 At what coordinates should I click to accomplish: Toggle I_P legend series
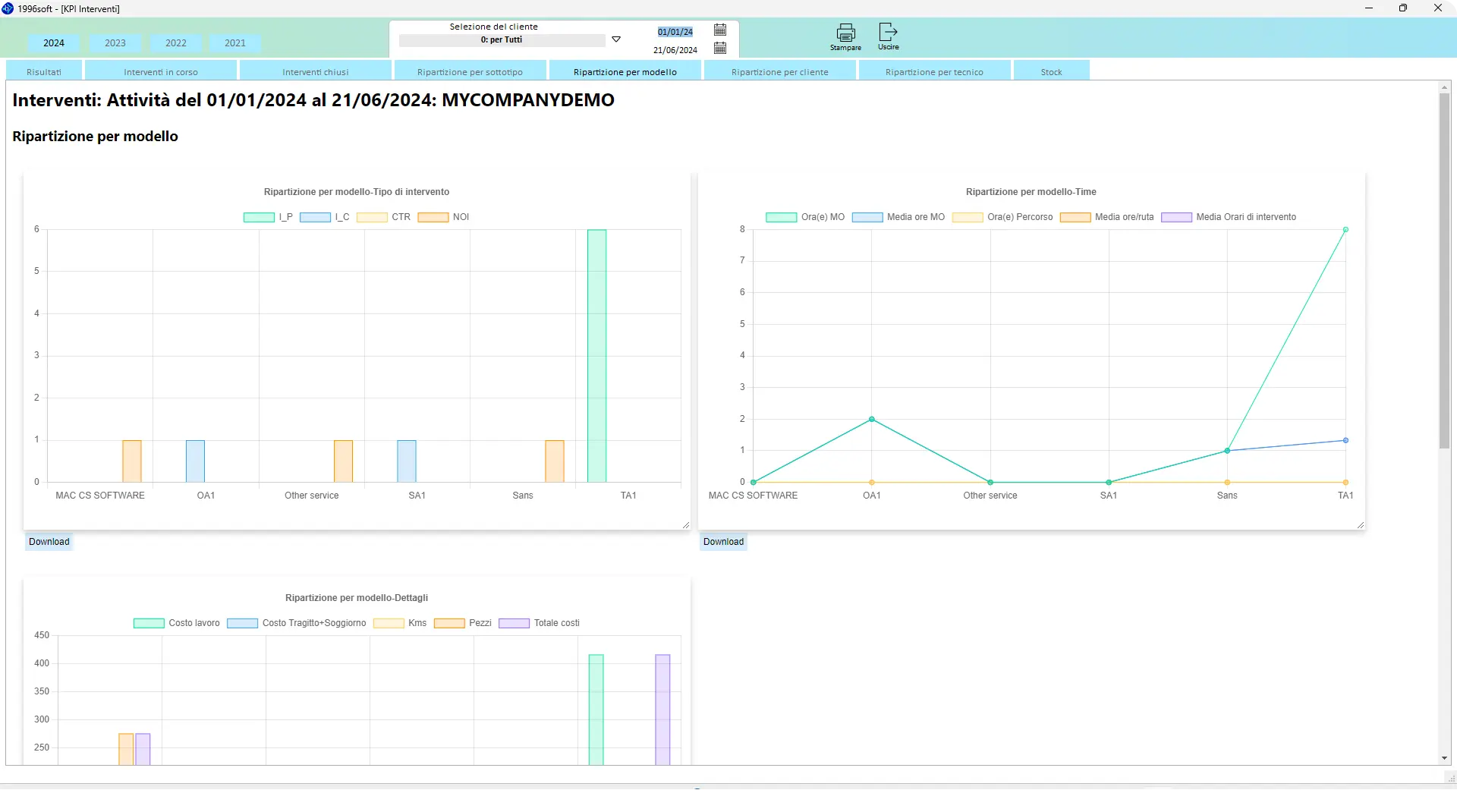268,217
